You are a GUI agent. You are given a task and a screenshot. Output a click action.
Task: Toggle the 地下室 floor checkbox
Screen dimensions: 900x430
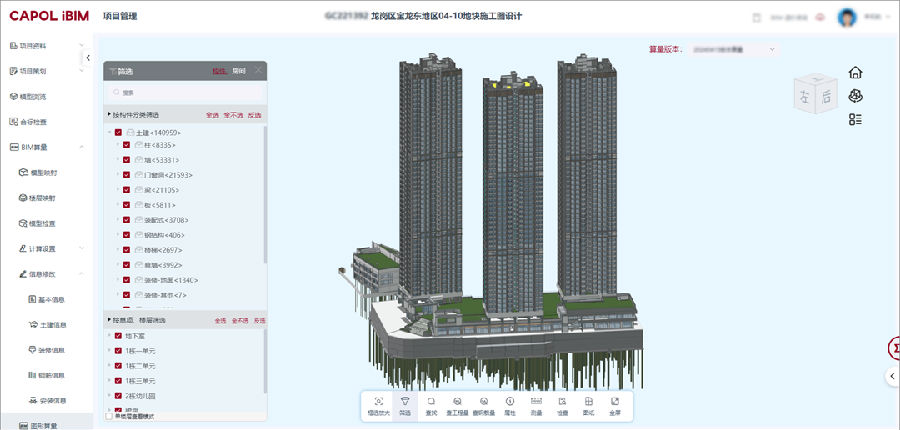coord(118,336)
